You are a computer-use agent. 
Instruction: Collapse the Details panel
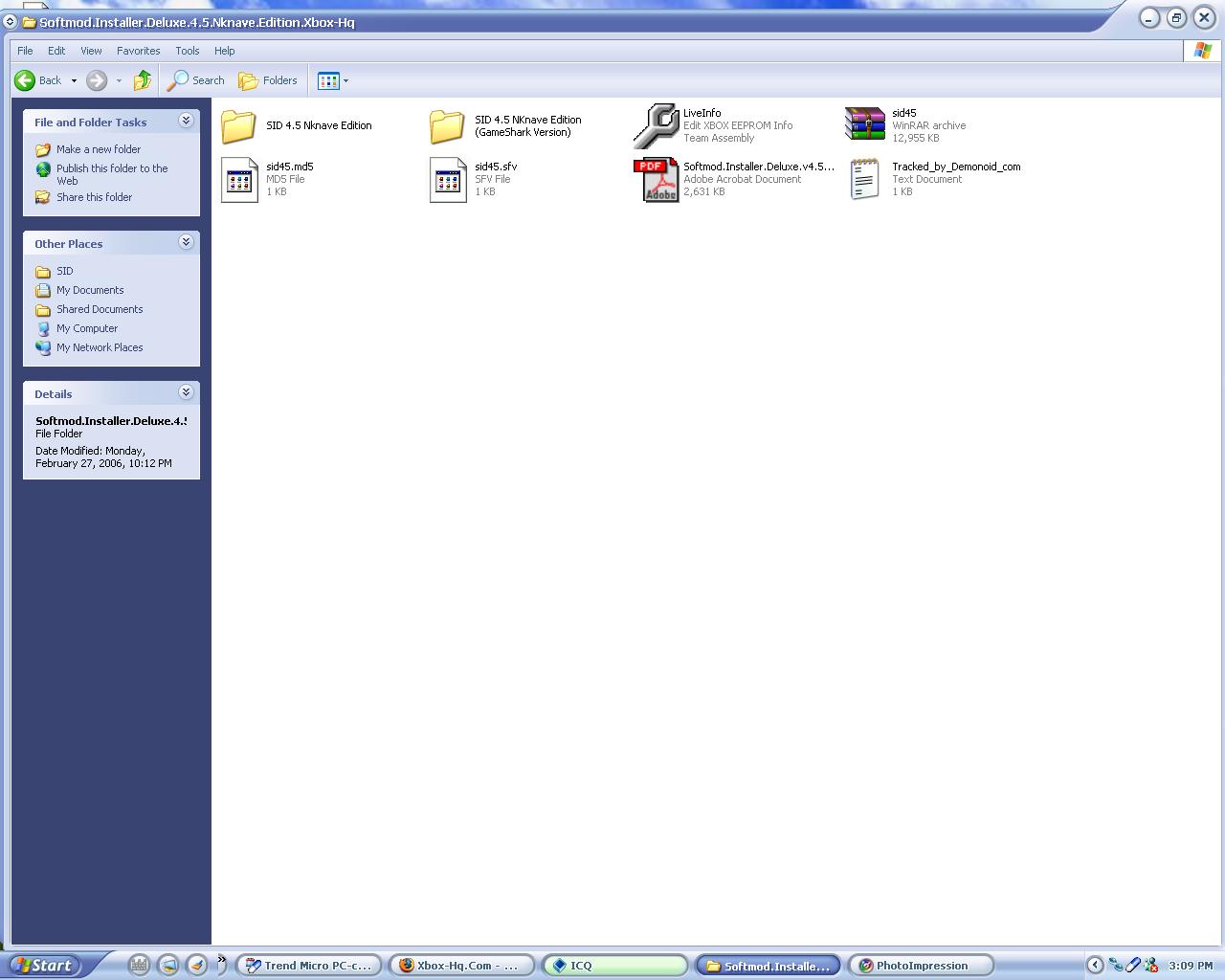[186, 392]
